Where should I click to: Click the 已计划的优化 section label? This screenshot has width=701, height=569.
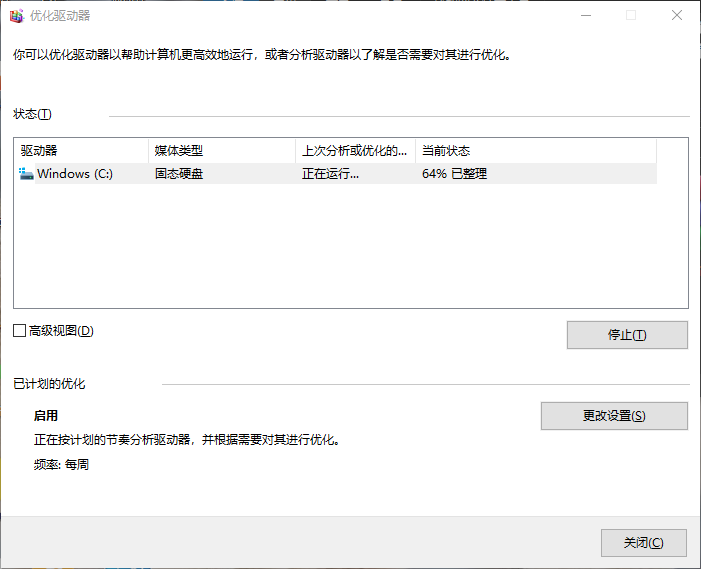(x=49, y=384)
